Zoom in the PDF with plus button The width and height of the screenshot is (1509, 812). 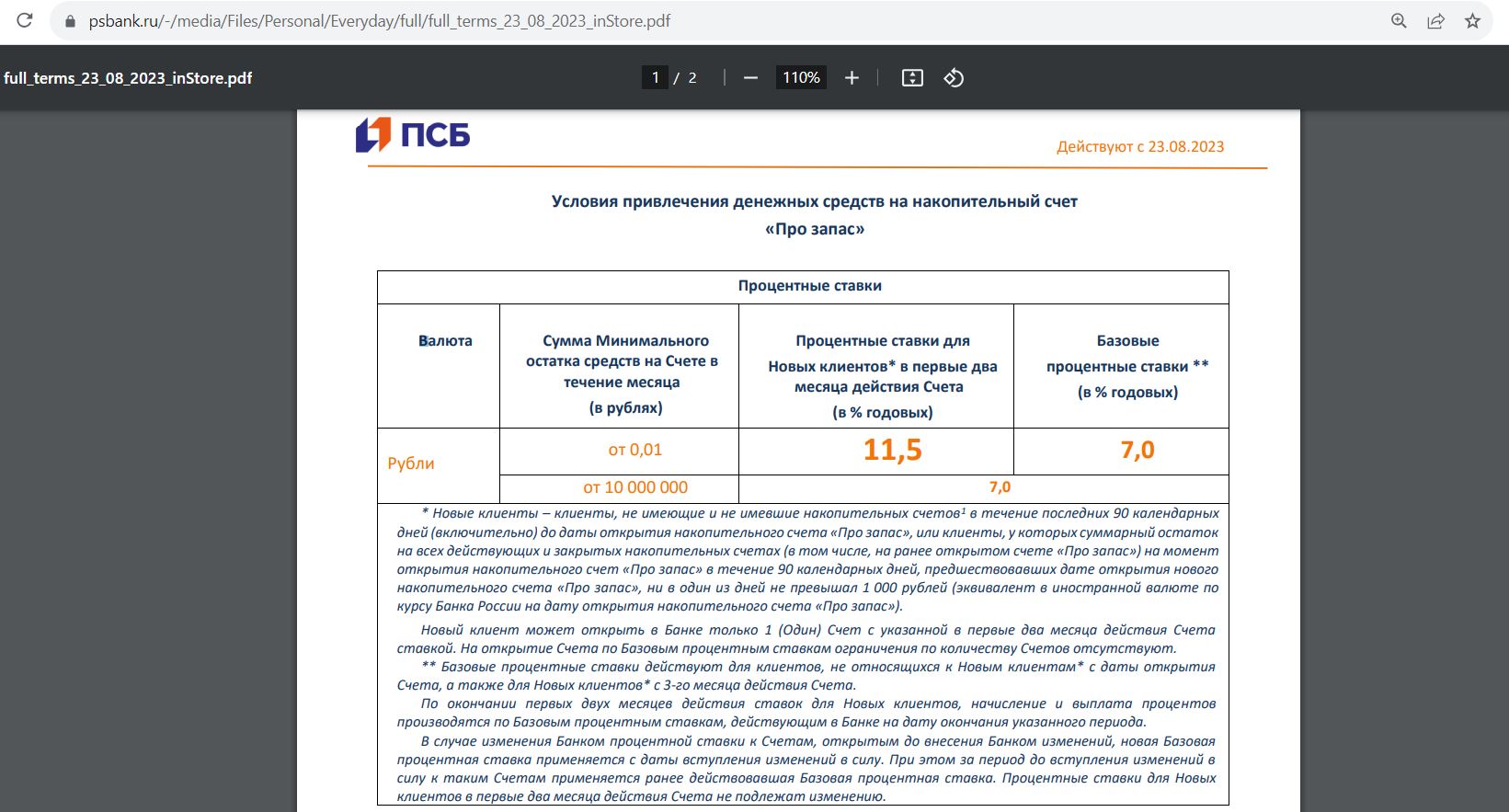pyautogui.click(x=852, y=78)
